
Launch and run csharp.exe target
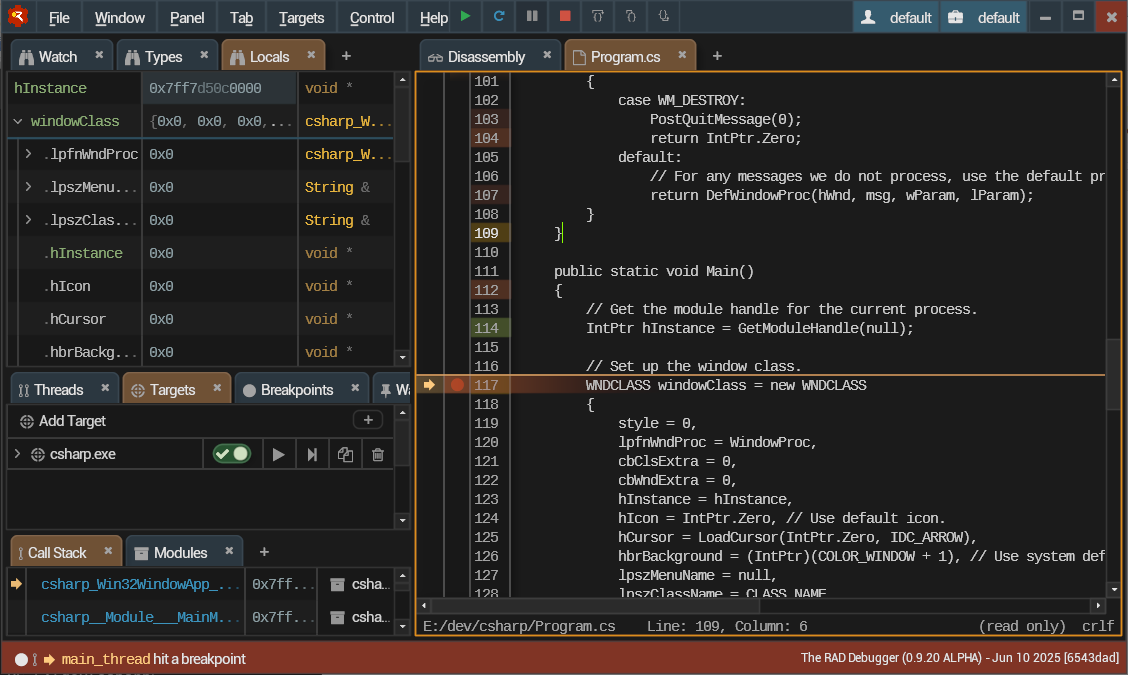[x=278, y=454]
